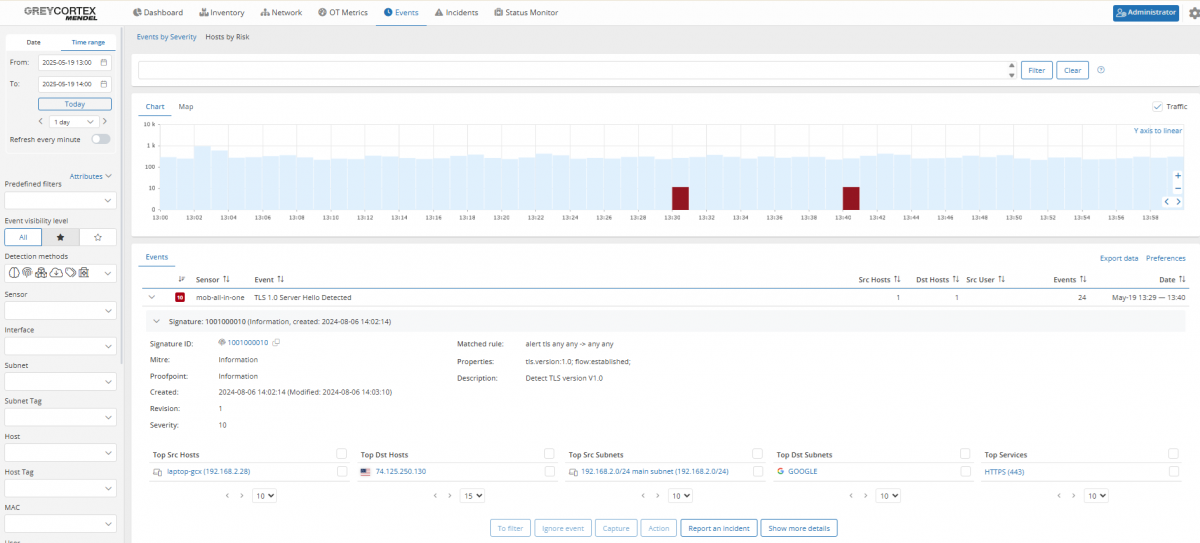The height and width of the screenshot is (543, 1200).
Task: Check the GOOGLE subnet checkbox
Action: (965, 471)
